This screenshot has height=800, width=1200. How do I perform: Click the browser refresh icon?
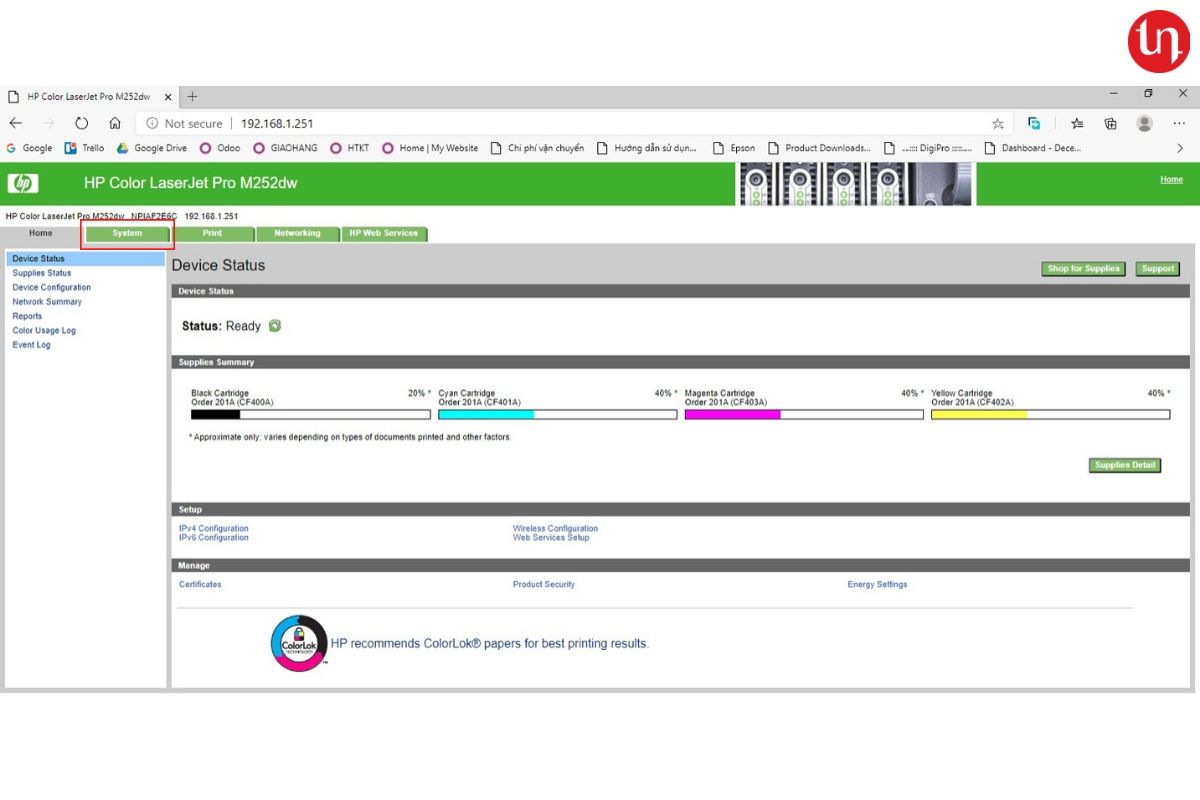coord(82,123)
